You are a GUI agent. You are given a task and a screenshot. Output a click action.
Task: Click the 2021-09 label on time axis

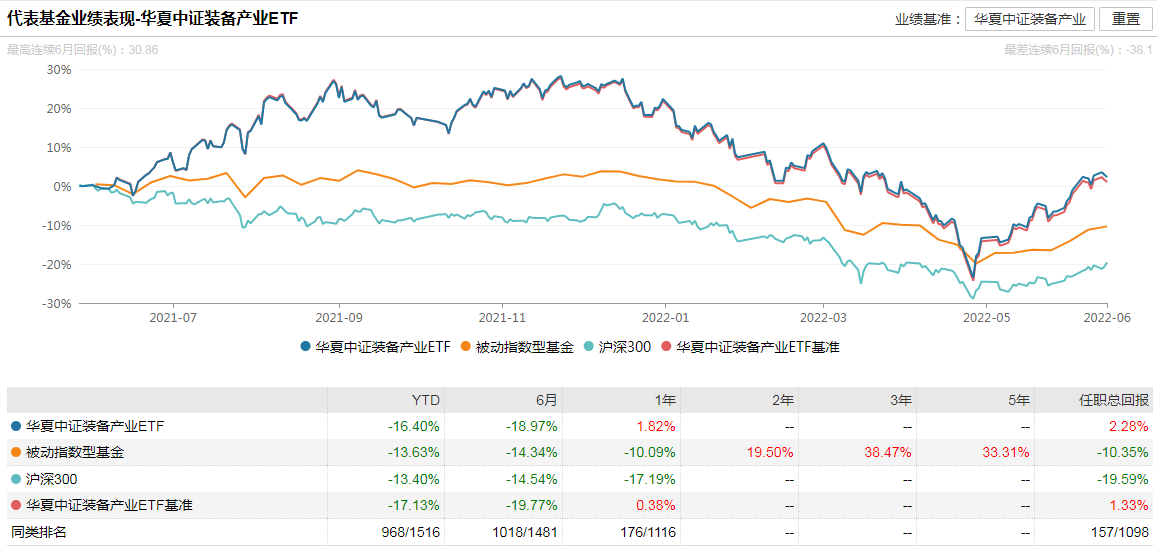(339, 317)
